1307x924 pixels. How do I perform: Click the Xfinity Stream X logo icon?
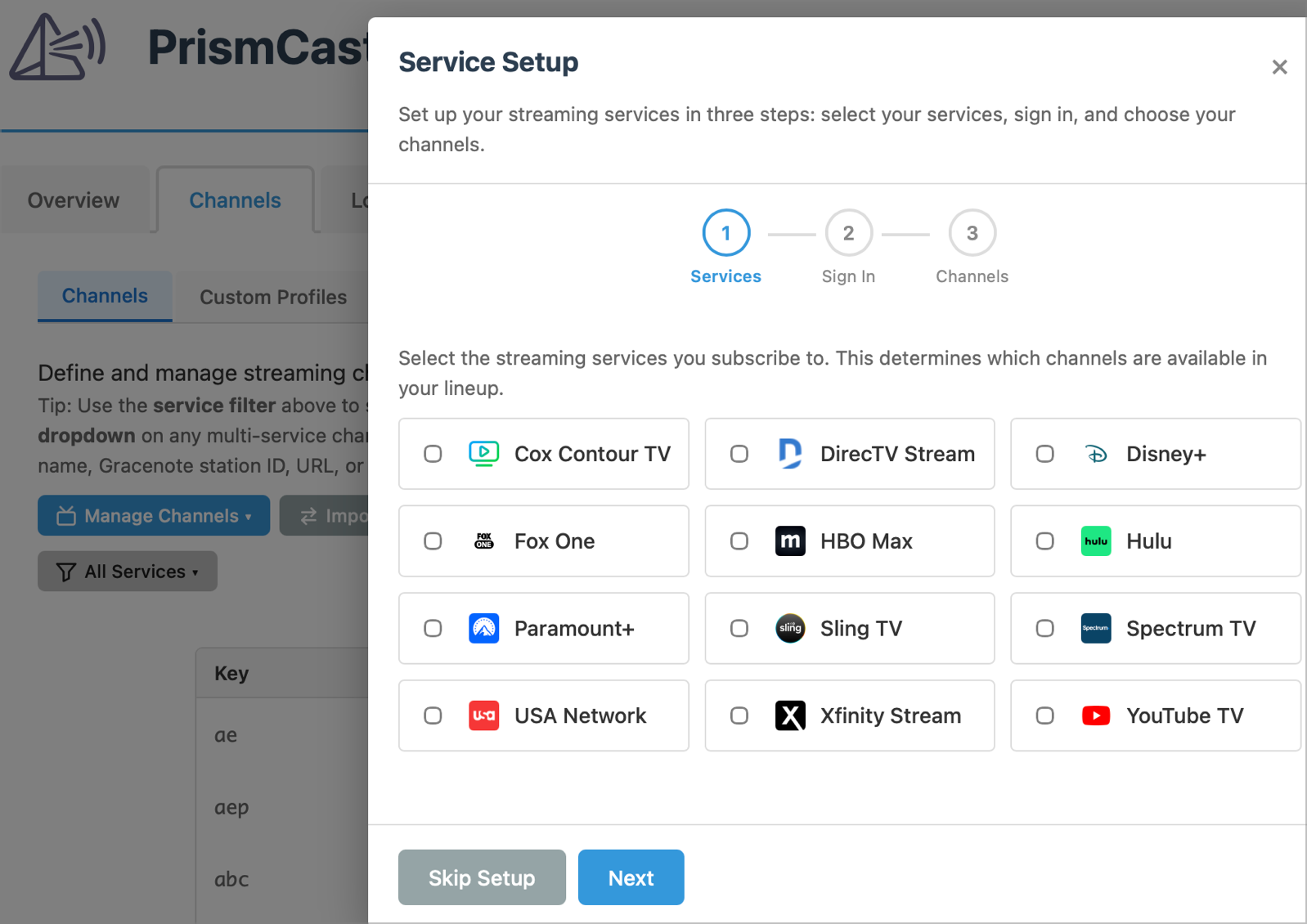[790, 715]
